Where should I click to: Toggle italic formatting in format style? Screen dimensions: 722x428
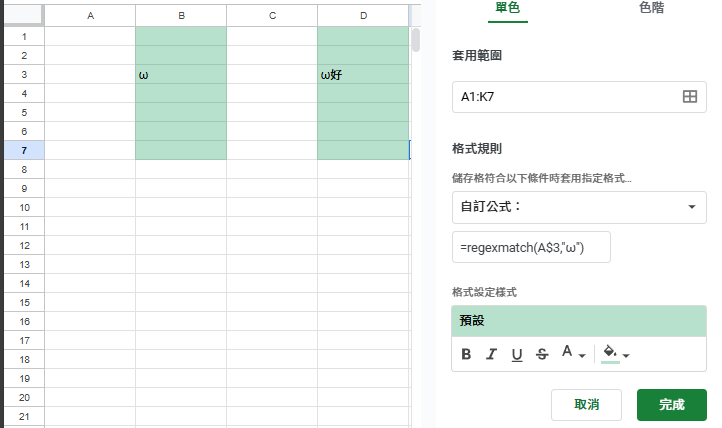(x=491, y=354)
